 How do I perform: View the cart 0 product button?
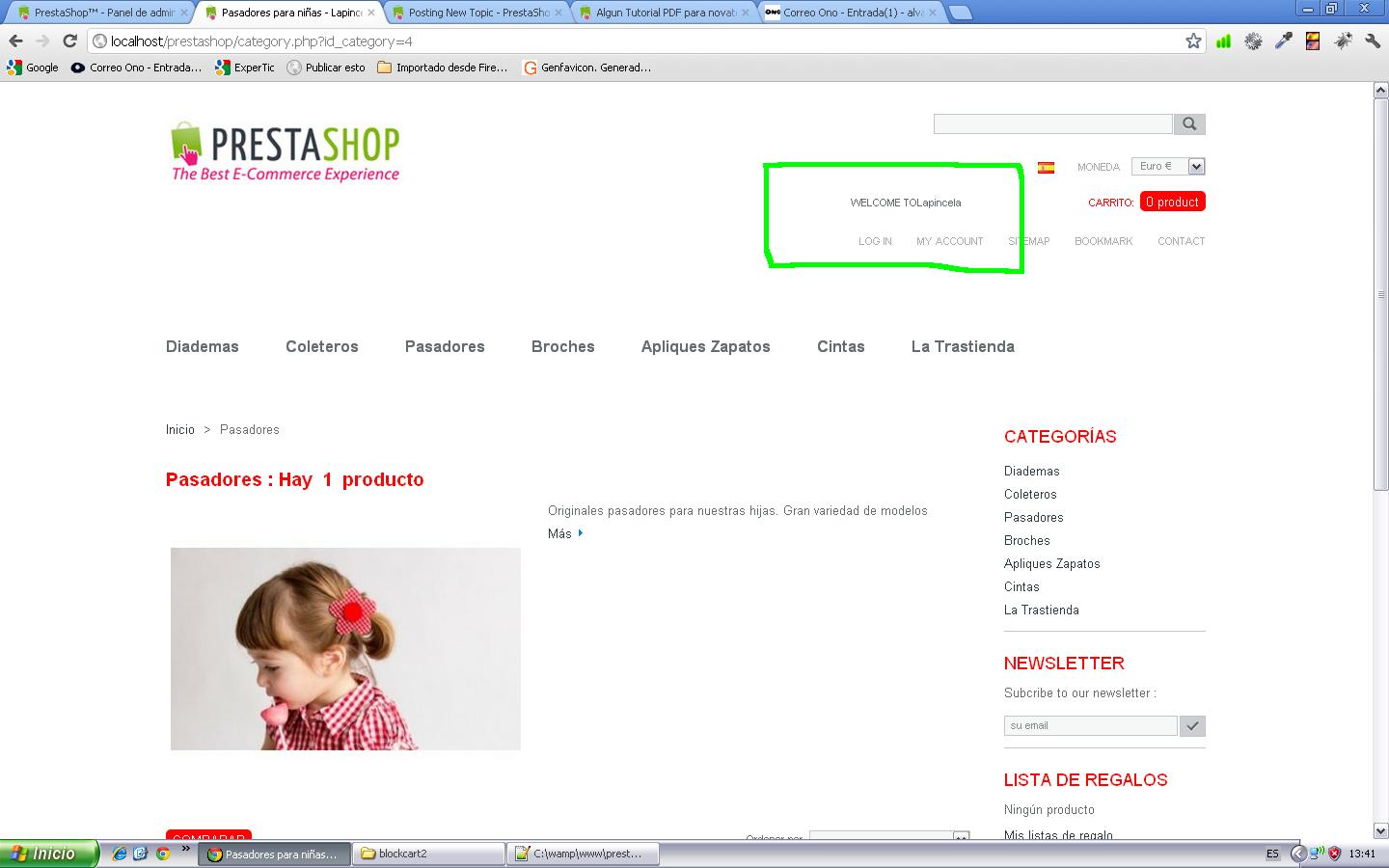(1173, 202)
